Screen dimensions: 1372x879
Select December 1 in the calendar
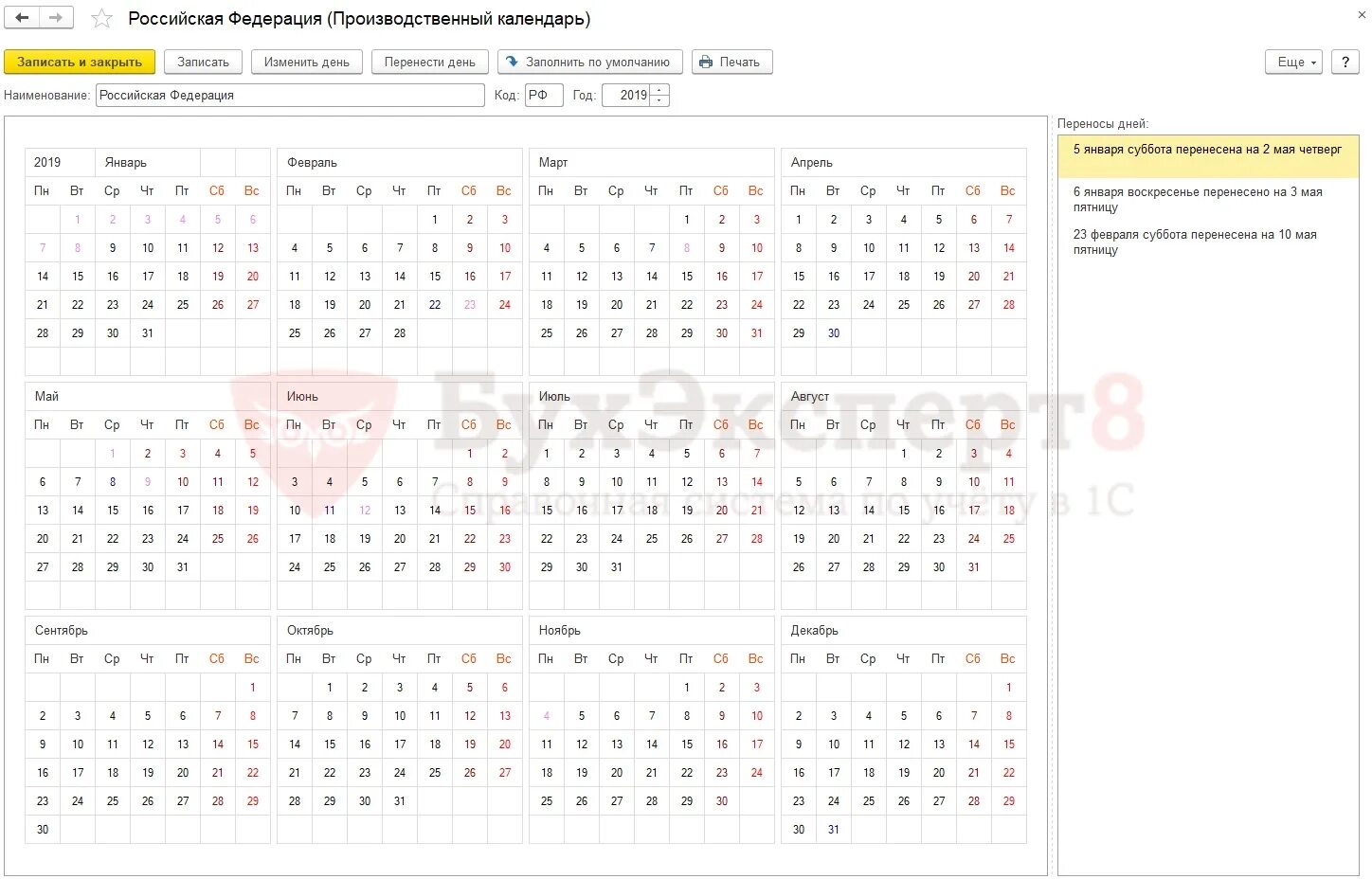tap(1009, 688)
